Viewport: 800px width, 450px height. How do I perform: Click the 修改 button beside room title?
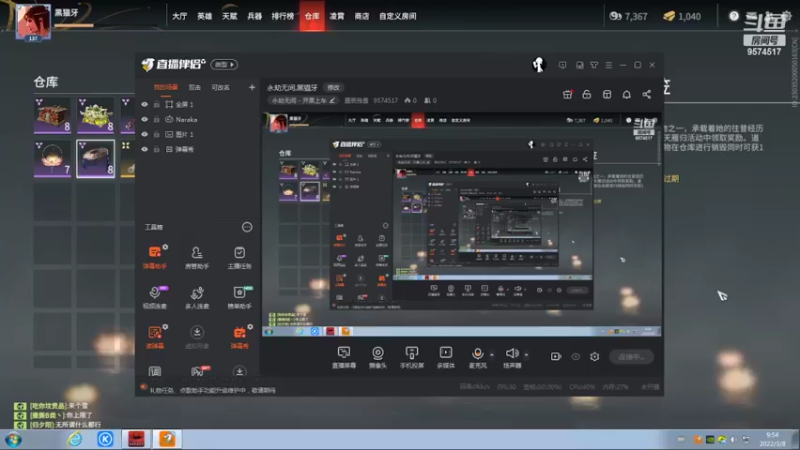coord(334,88)
